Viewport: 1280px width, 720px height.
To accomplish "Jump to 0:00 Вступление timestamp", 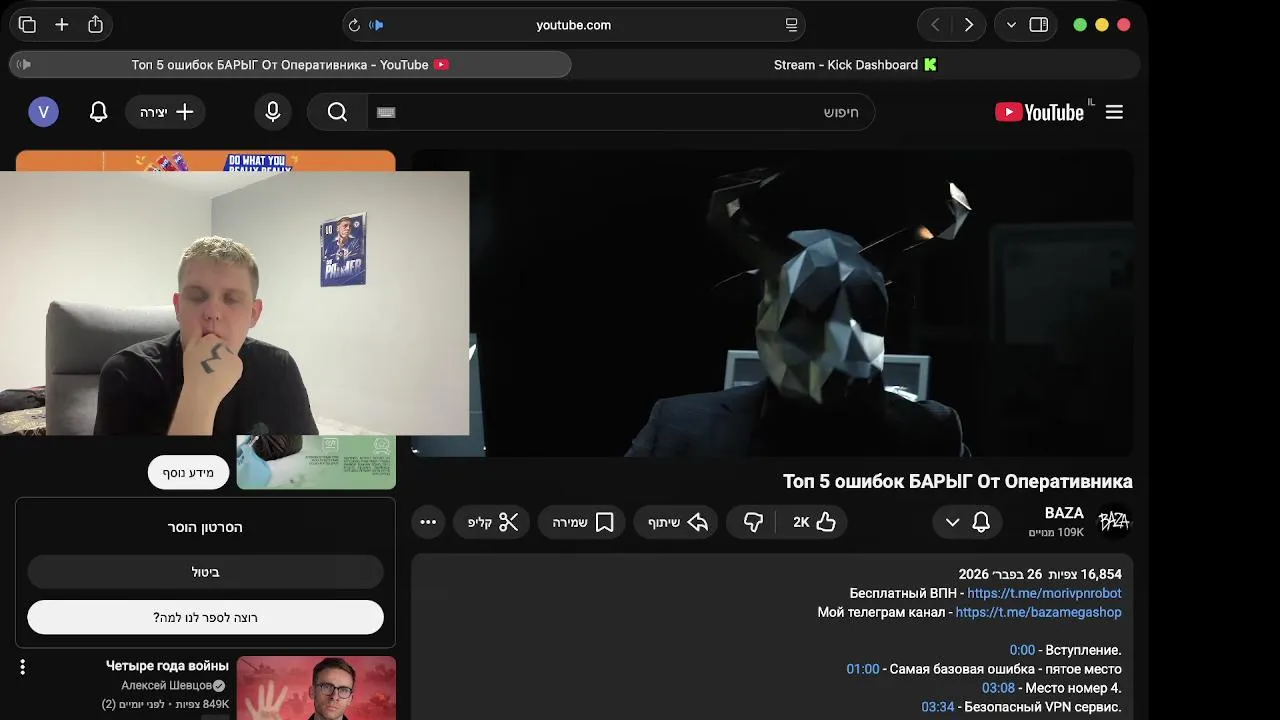I will (1022, 650).
